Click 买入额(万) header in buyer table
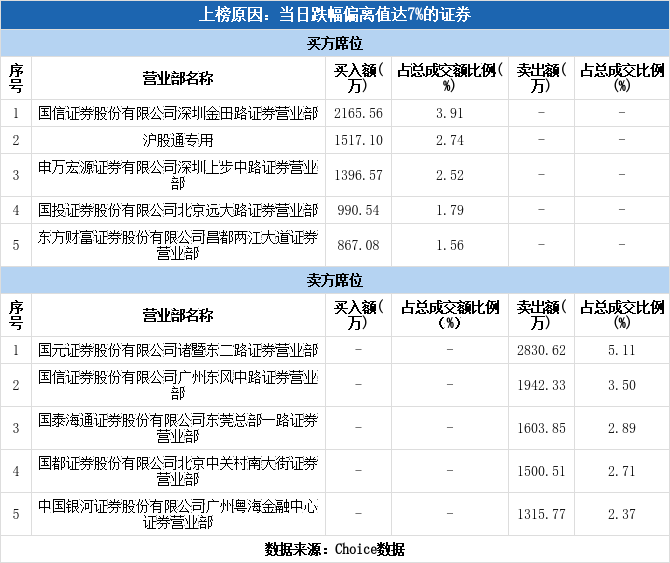 pos(359,78)
